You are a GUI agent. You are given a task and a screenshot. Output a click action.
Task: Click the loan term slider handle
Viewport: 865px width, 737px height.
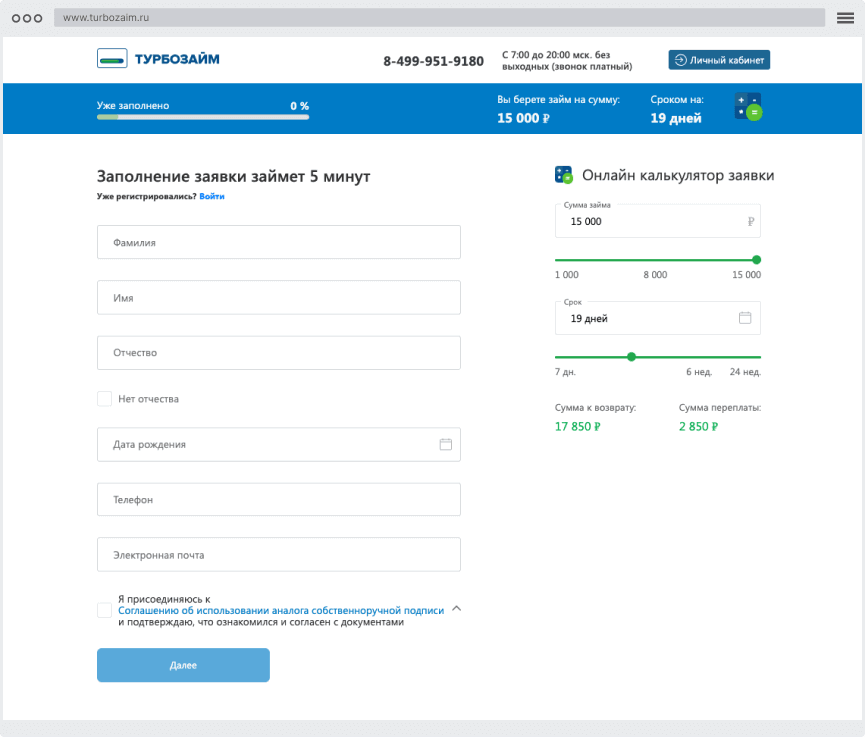click(x=631, y=357)
